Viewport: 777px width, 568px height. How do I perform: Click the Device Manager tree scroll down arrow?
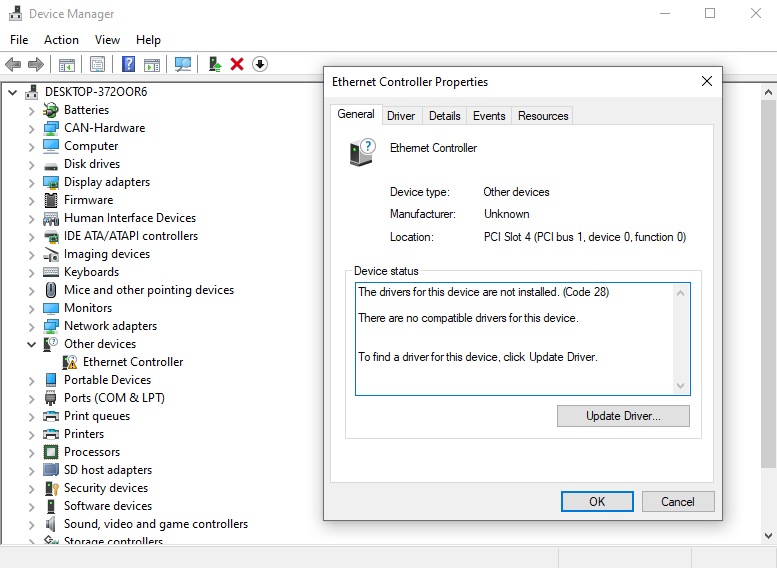click(768, 536)
